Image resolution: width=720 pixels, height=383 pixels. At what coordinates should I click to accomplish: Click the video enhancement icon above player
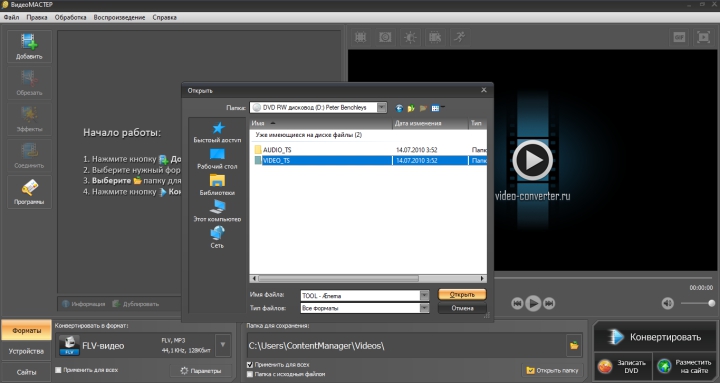434,37
